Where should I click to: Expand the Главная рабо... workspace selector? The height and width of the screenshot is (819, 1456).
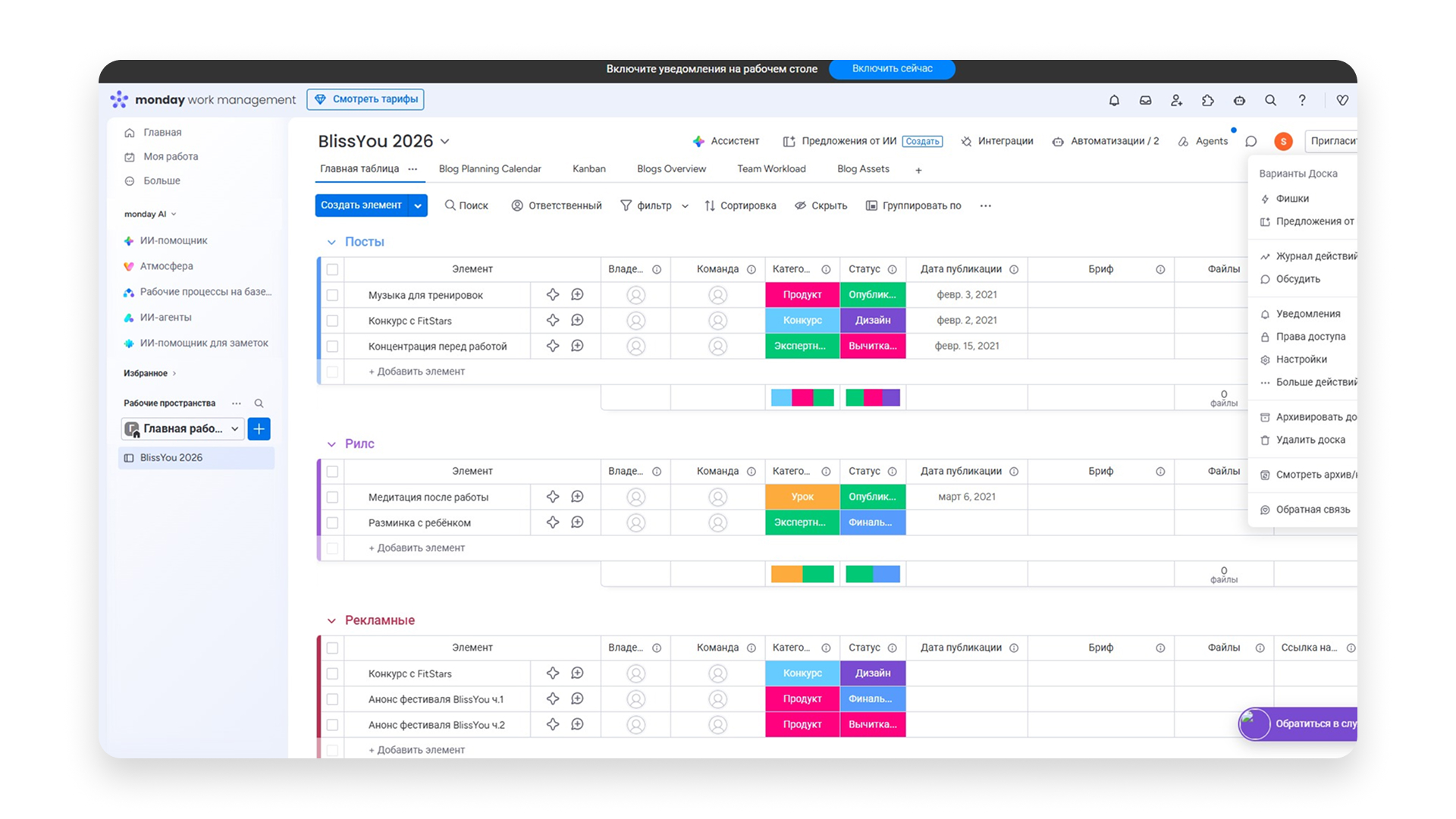183,429
